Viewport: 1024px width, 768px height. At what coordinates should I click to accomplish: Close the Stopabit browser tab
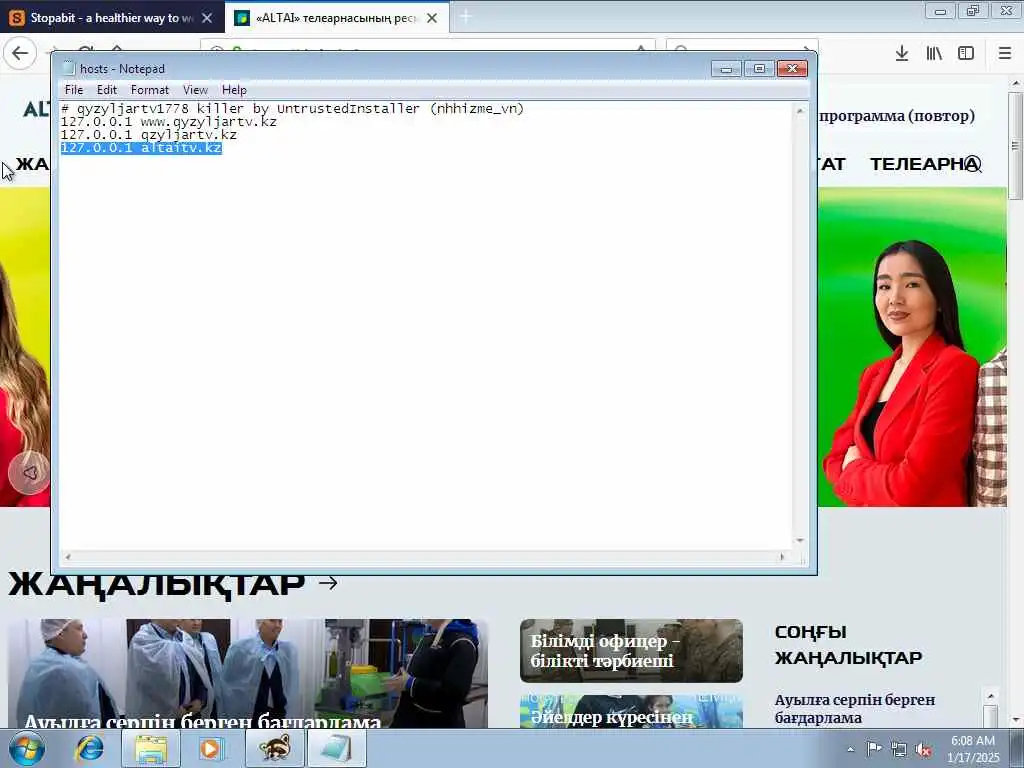click(x=207, y=18)
